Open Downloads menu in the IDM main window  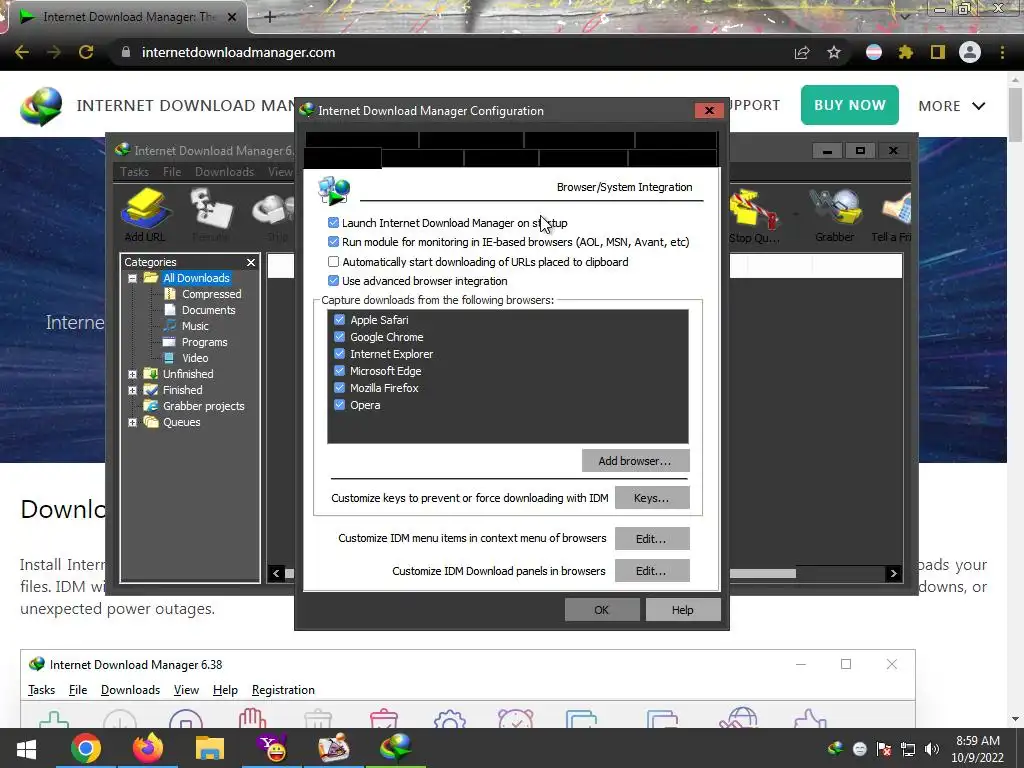224,172
